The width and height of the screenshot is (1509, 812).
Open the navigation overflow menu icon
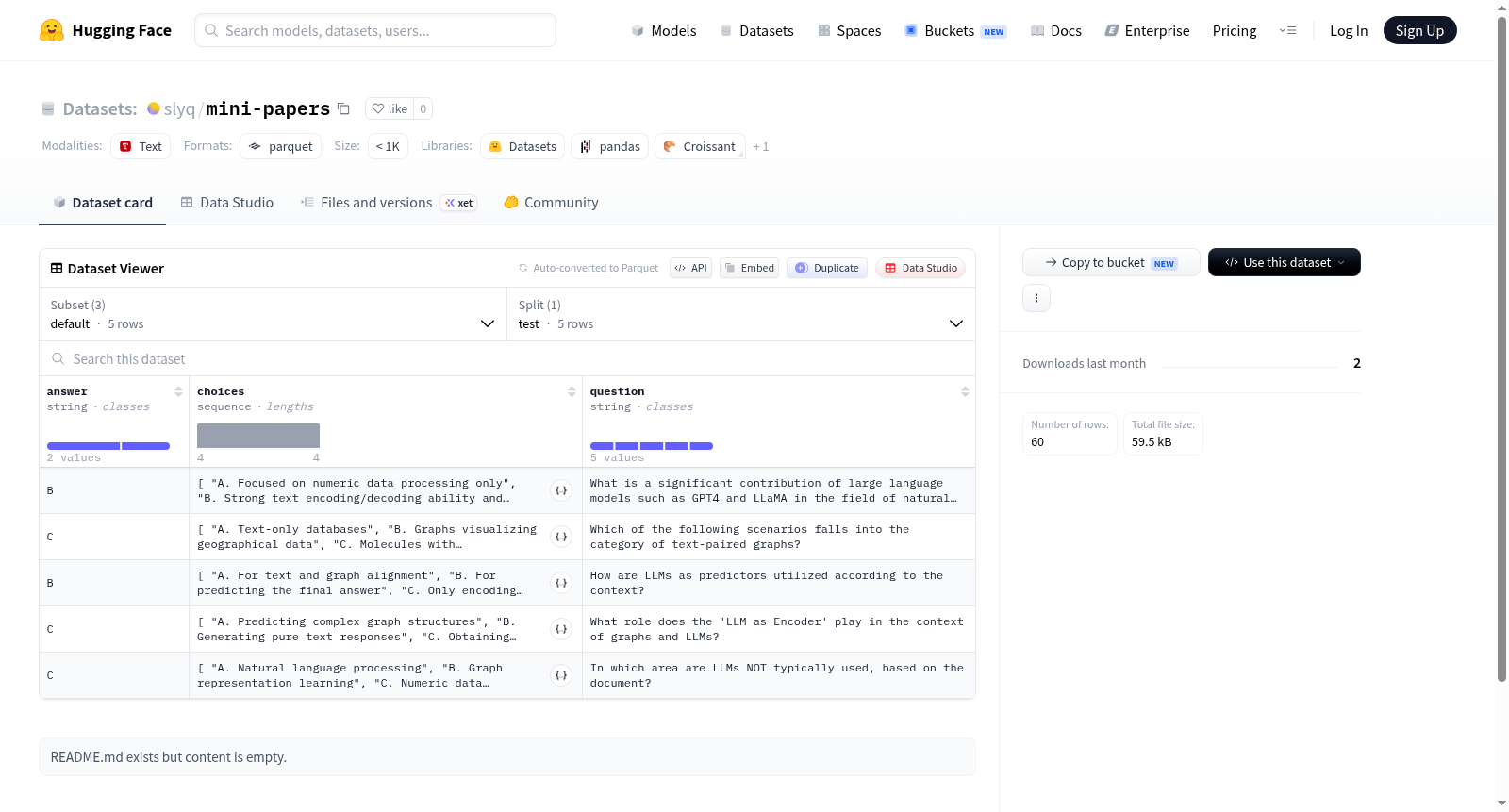pos(1287,30)
